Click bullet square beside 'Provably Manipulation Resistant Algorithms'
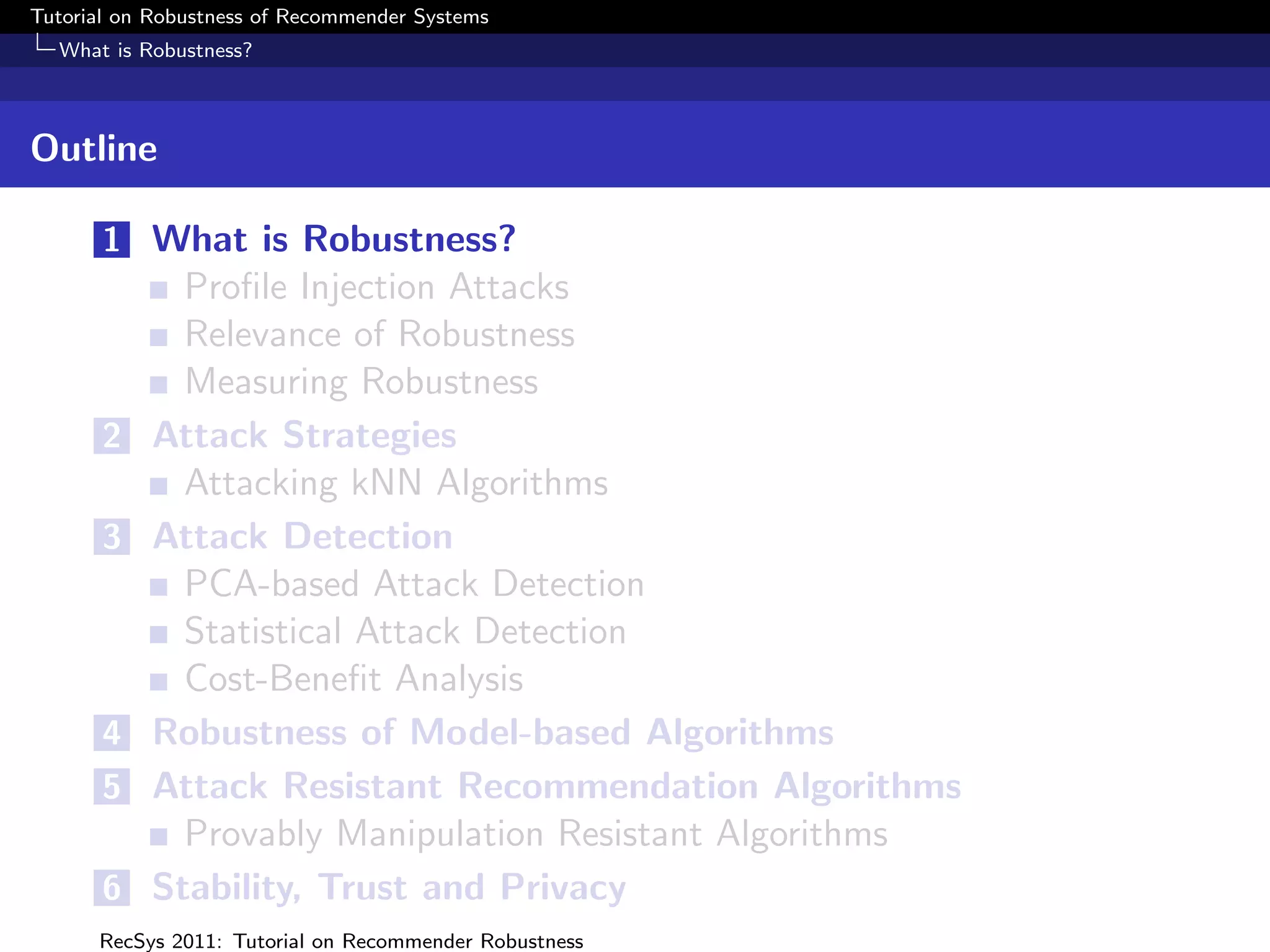 [159, 837]
